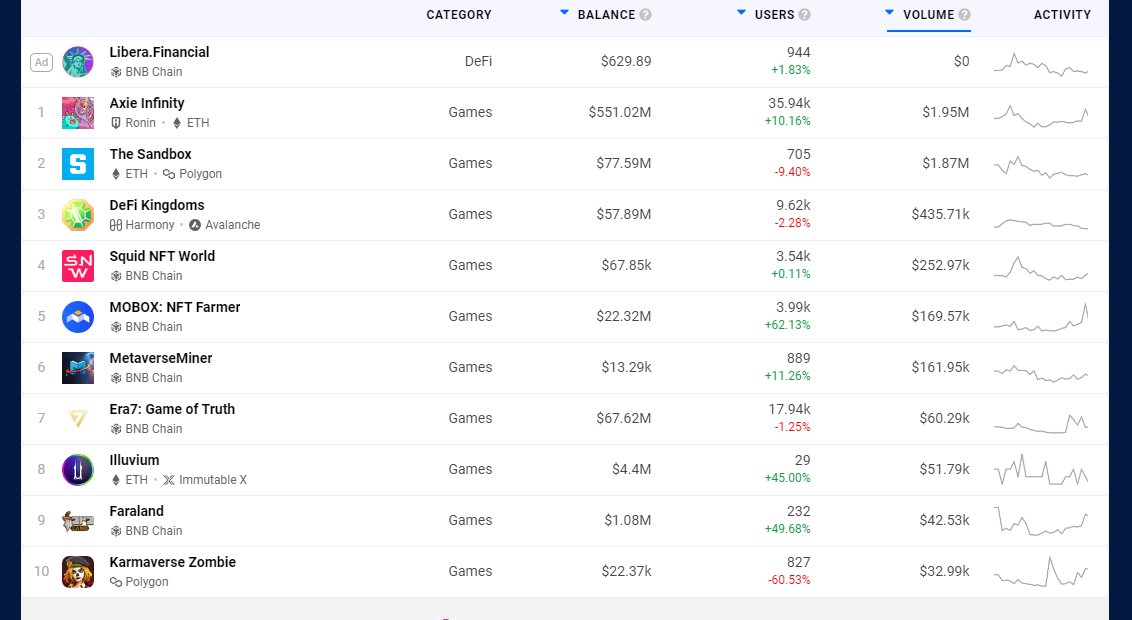Click Polygon icon under Karmaverse Zombie

pos(116,582)
